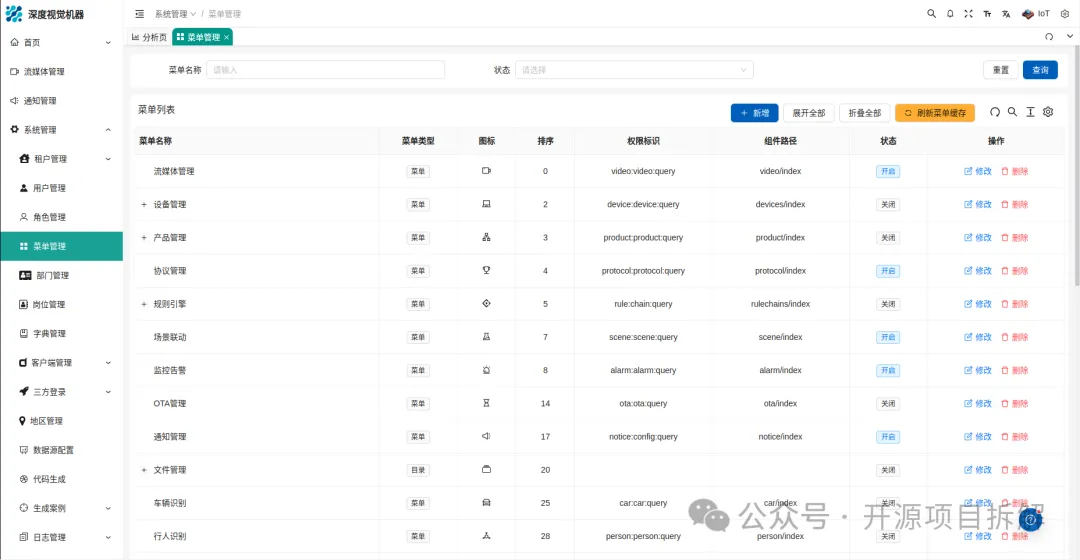
Task: Click 修改 in the 场景联动 row
Action: pyautogui.click(x=978, y=337)
